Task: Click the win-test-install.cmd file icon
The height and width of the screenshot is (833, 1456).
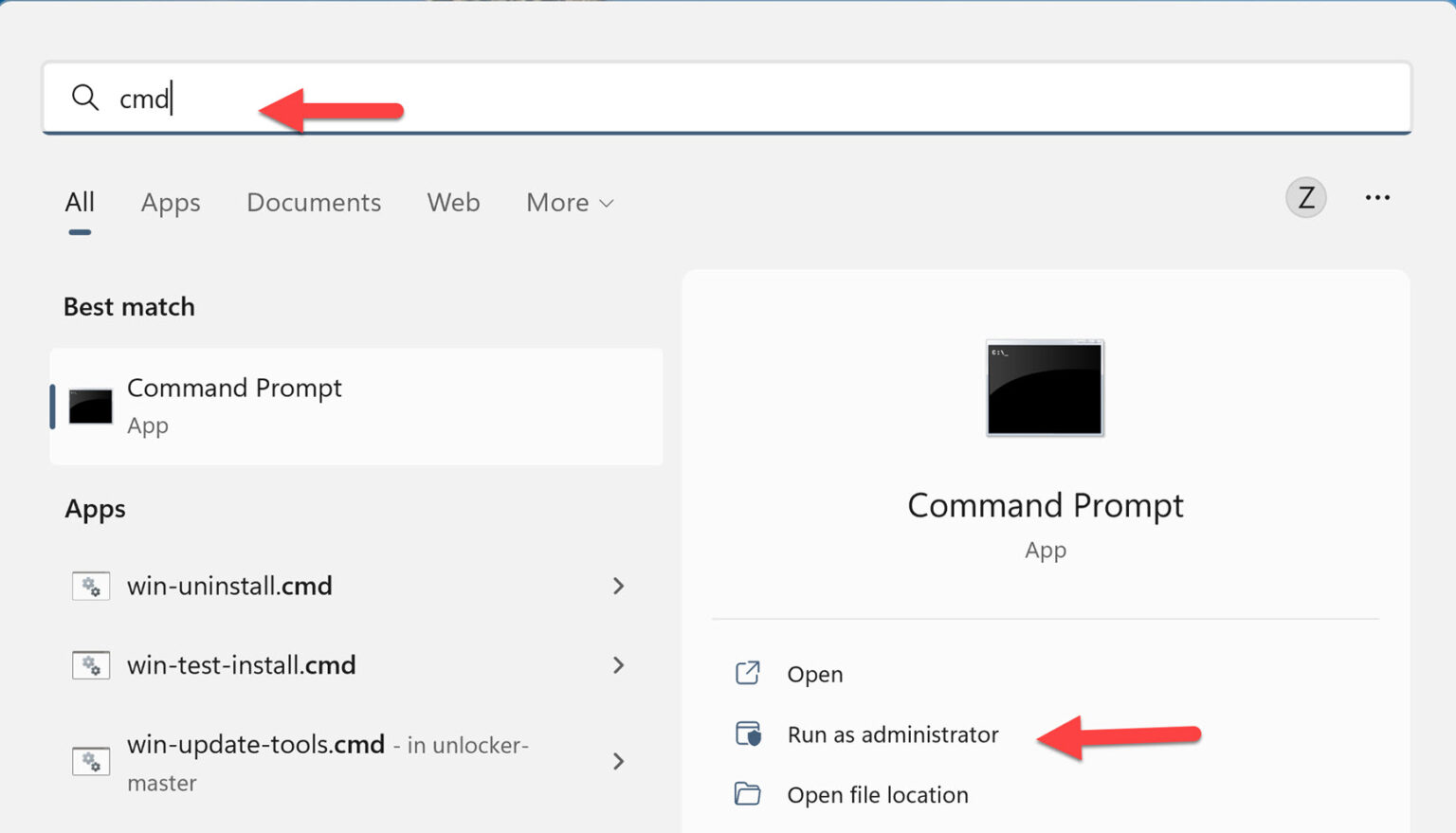Action: click(90, 664)
